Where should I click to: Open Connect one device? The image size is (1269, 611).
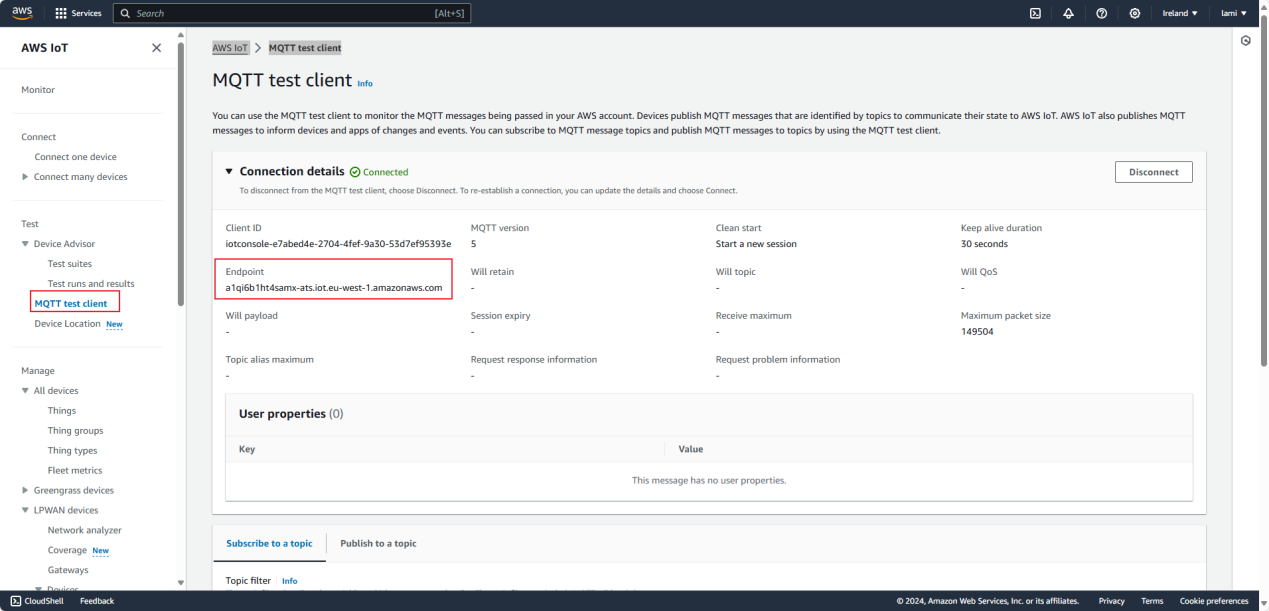(x=75, y=157)
